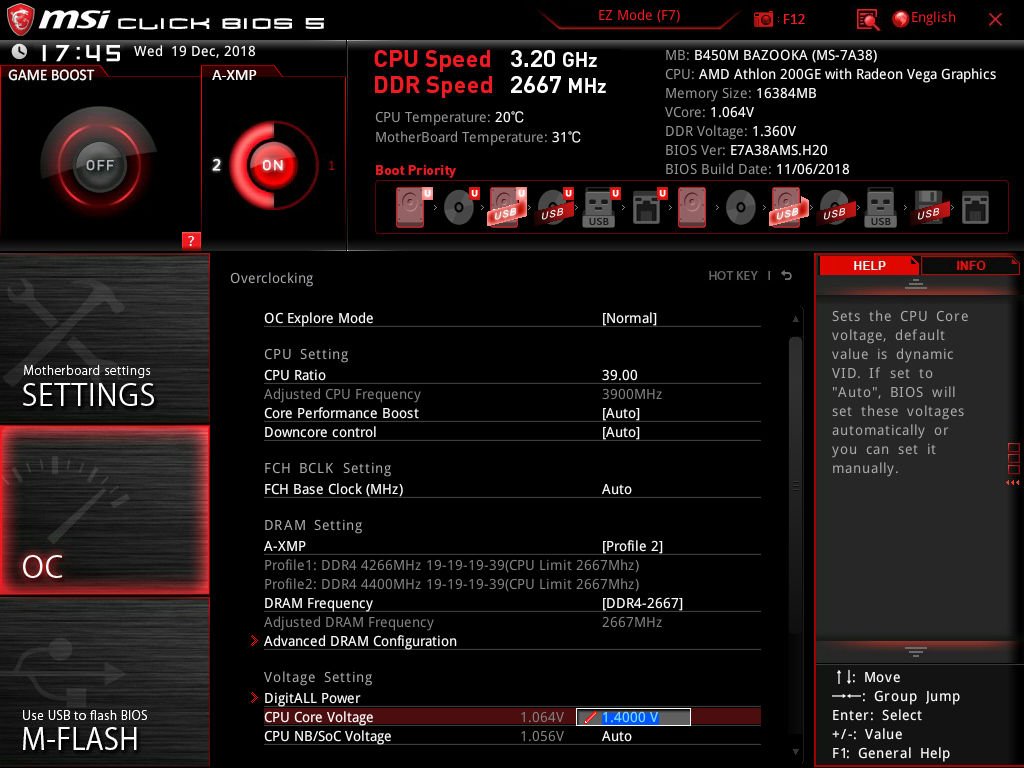The width and height of the screenshot is (1024, 768).
Task: Select the UEFI hard disk boot device icon
Action: (413, 207)
